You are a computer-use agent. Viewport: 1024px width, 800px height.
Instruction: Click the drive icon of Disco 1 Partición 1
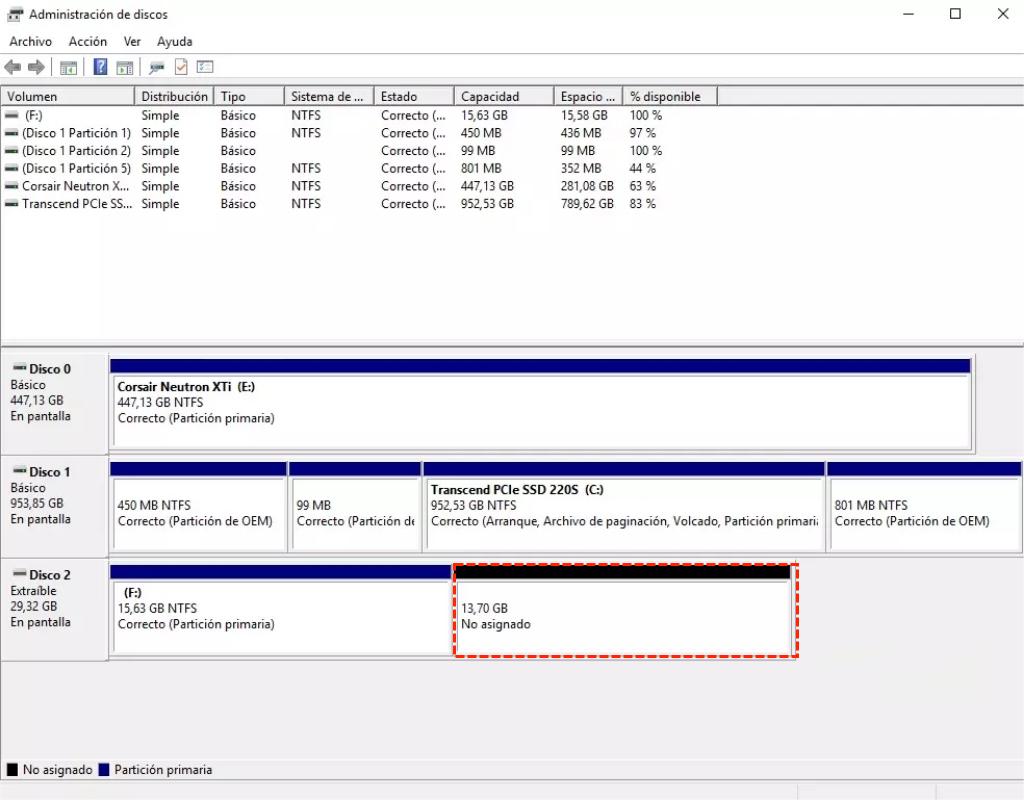(12, 133)
